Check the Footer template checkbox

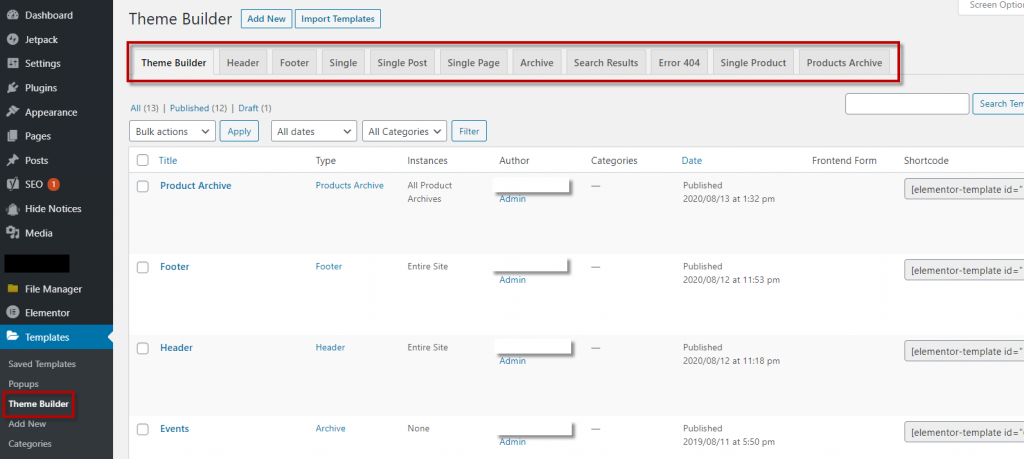point(142,267)
